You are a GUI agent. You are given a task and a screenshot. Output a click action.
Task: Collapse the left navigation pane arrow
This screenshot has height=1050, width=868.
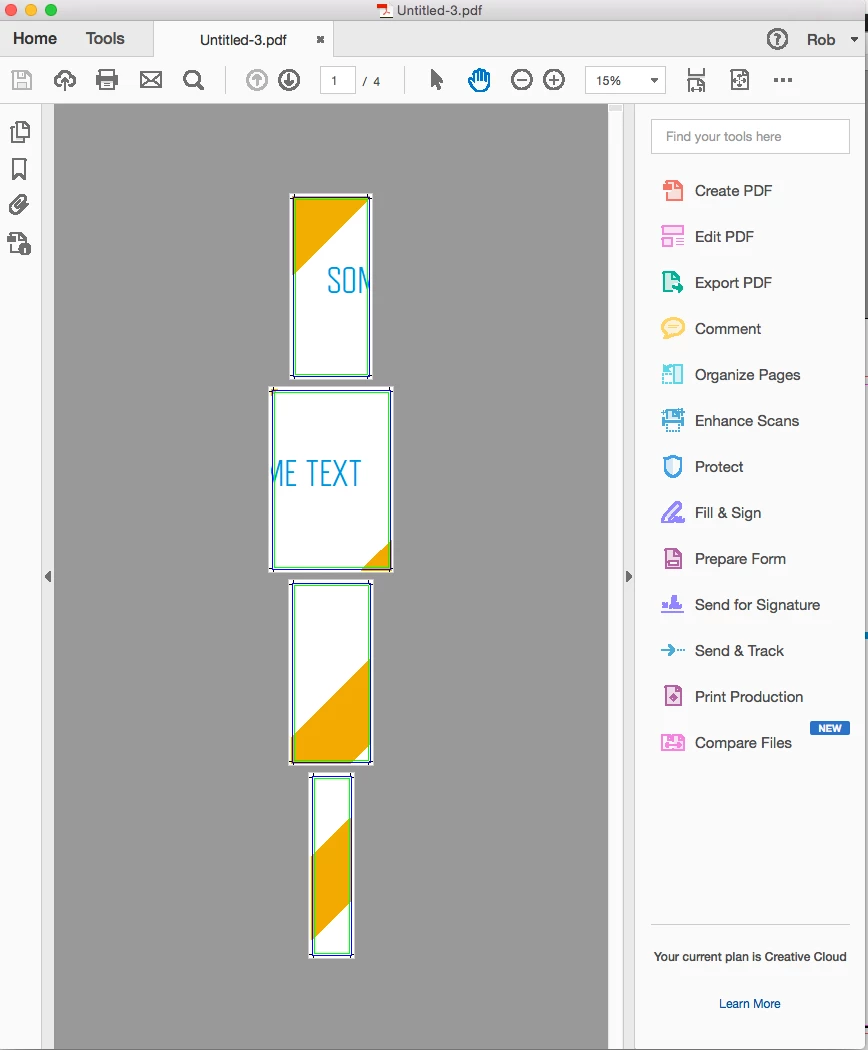click(48, 577)
